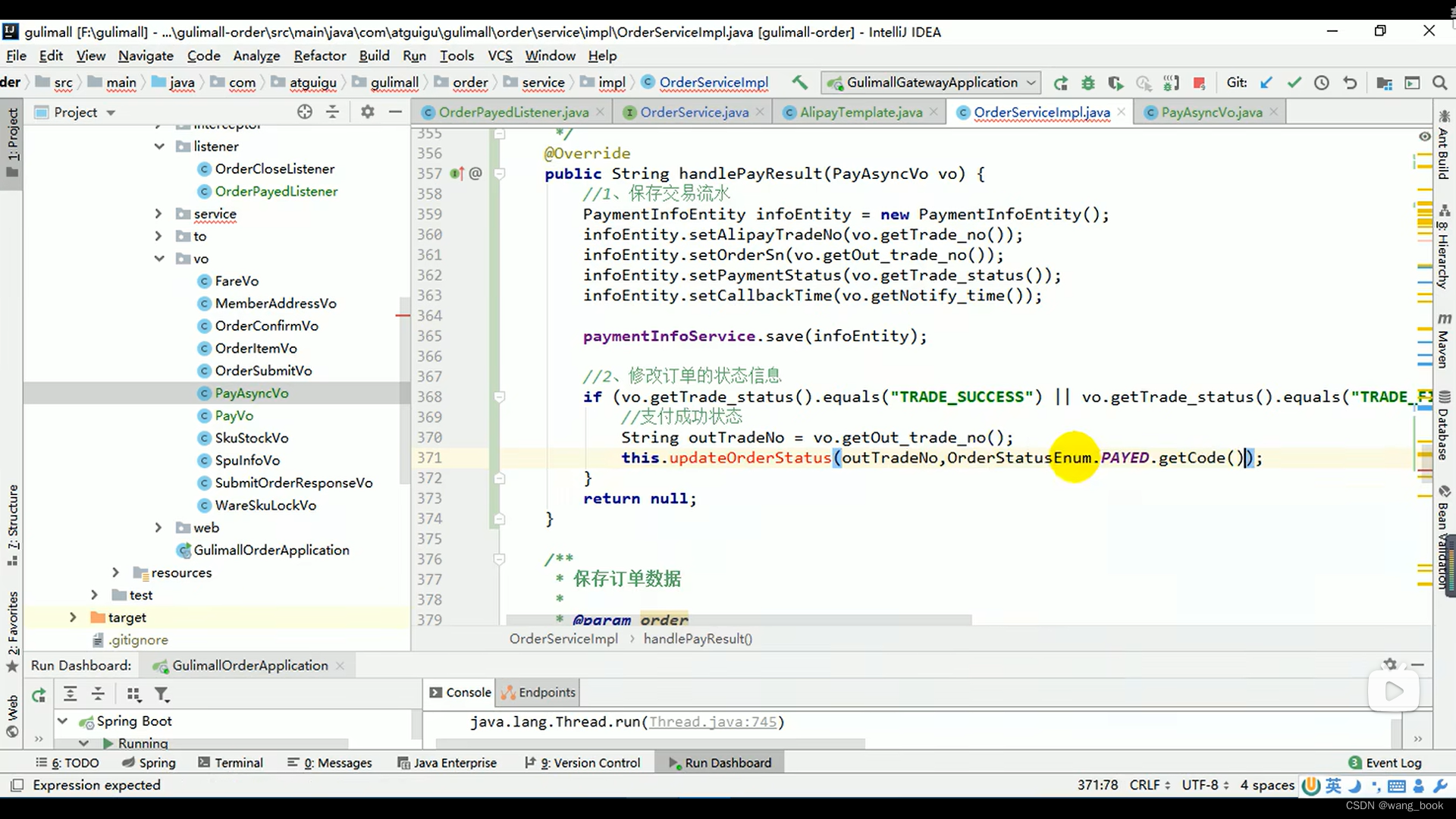1456x819 pixels.
Task: Fold the handlePayResult method at line 357
Action: tap(500, 174)
